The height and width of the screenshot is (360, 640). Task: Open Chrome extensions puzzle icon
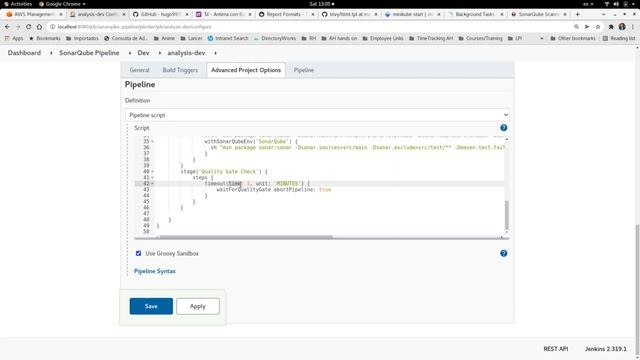click(611, 27)
